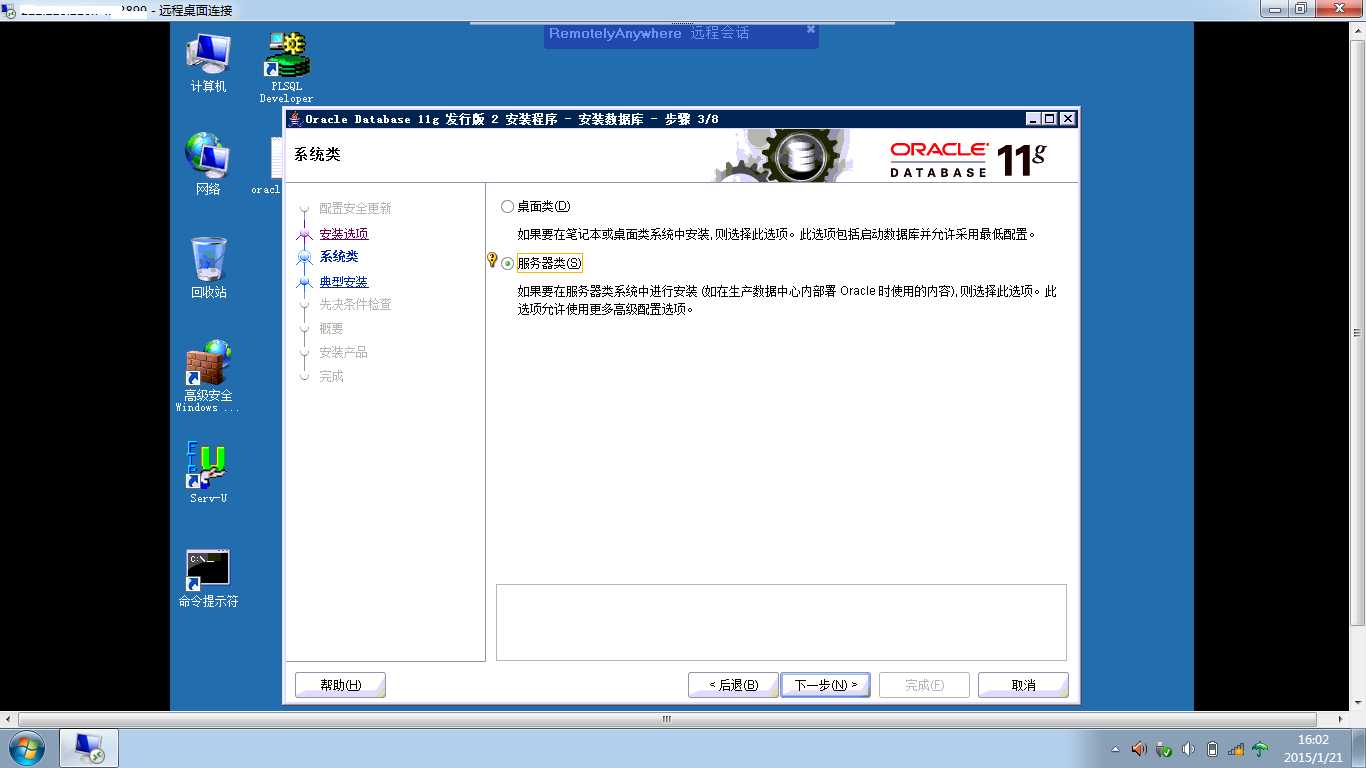Viewport: 1366px width, 768px height.
Task: Click the network signal tray icon
Action: point(1237,749)
